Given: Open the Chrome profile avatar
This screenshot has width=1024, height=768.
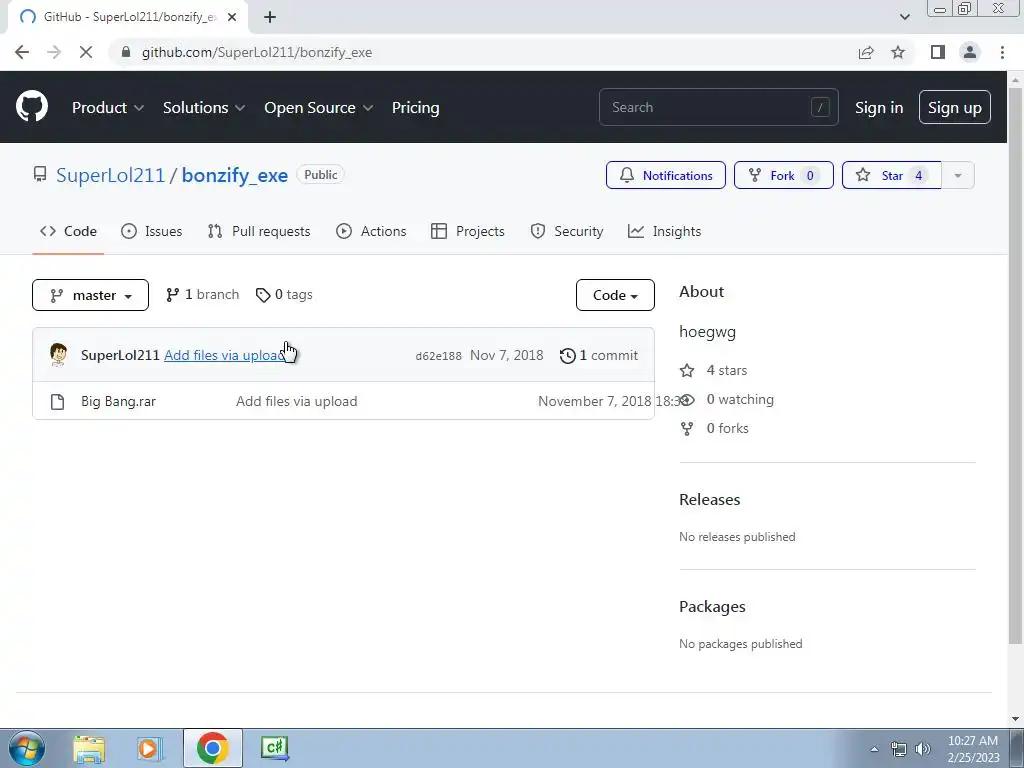Looking at the screenshot, I should point(970,52).
